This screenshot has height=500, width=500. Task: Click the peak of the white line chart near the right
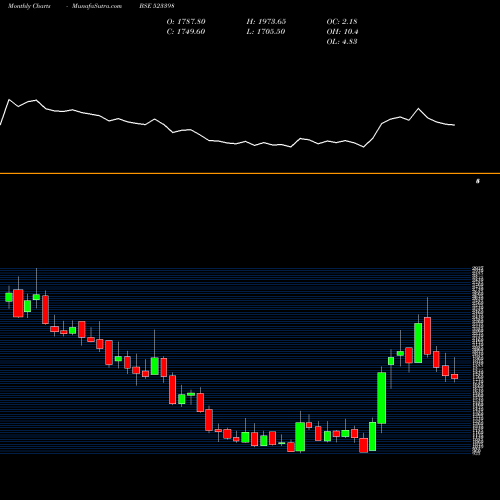[x=418, y=109]
